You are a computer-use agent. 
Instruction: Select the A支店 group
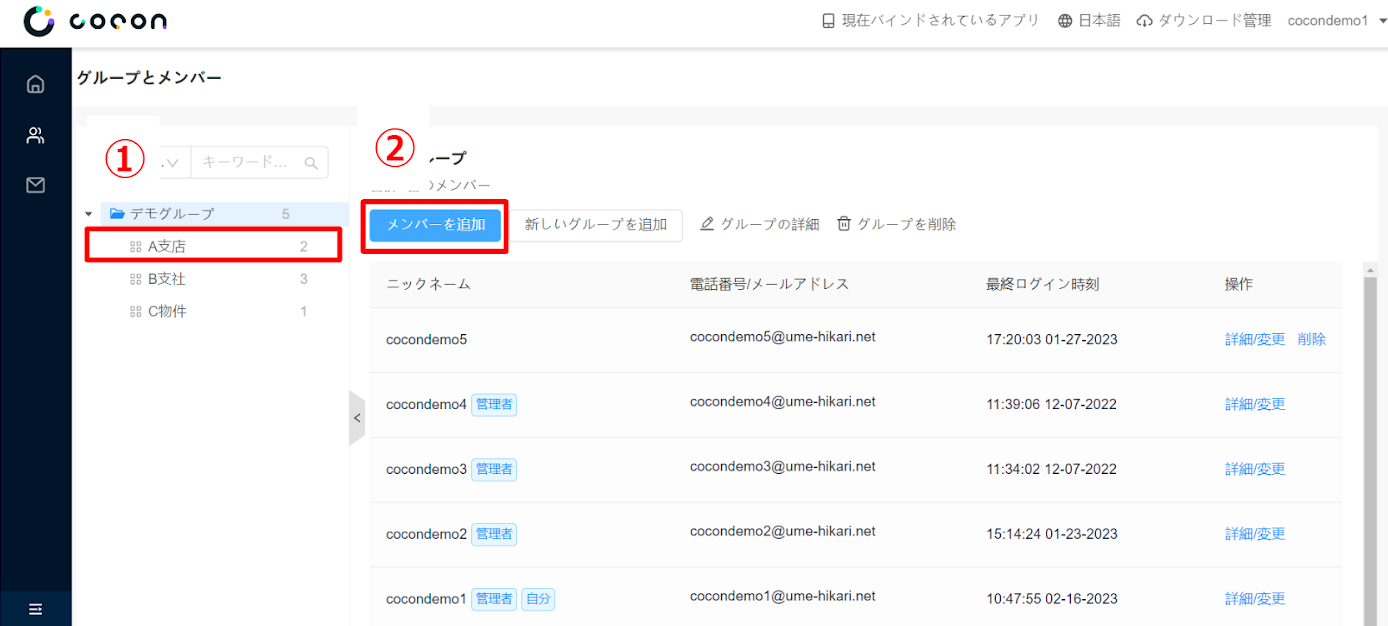[214, 246]
